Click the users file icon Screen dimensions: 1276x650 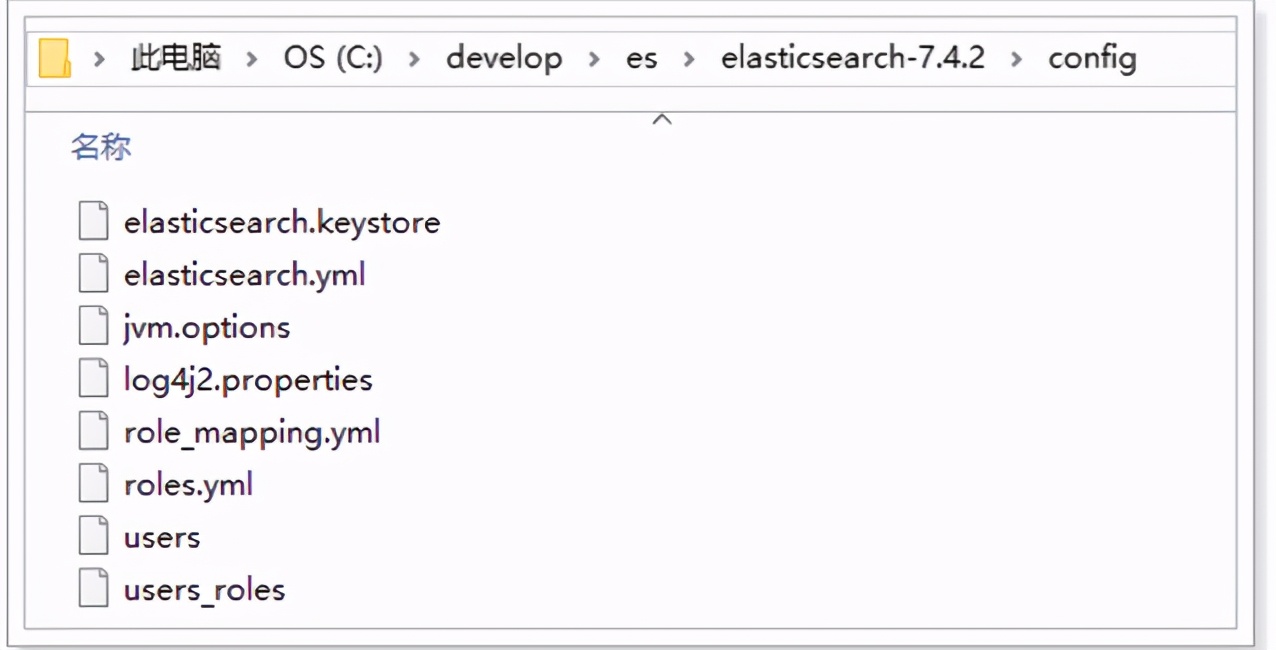(x=93, y=537)
